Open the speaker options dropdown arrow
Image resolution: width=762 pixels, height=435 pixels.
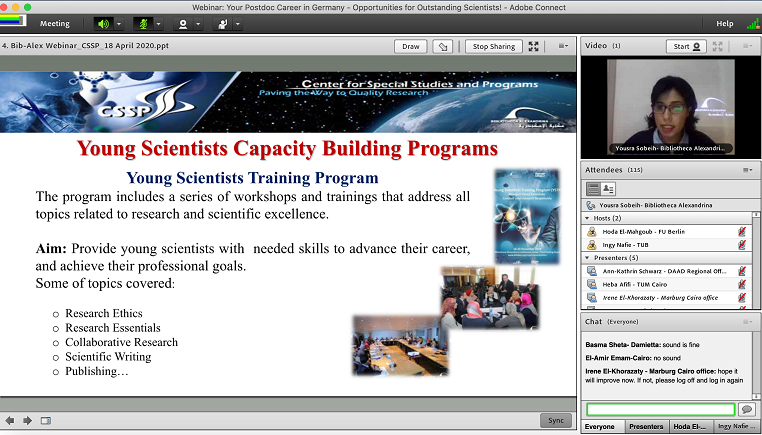click(x=119, y=24)
